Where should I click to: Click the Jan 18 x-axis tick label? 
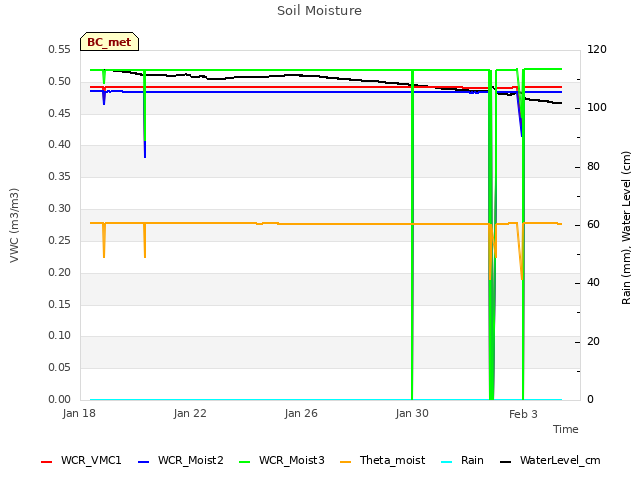click(79, 413)
